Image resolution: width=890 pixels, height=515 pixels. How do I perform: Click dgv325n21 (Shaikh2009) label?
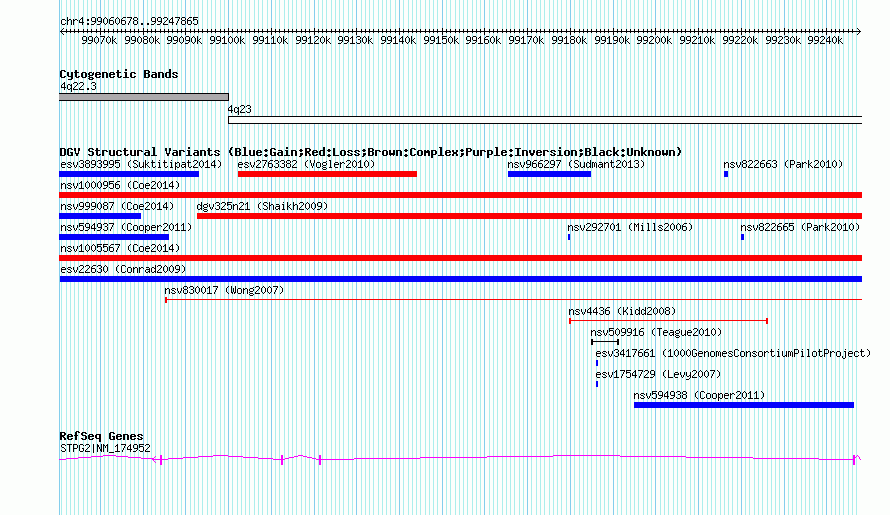coord(262,206)
